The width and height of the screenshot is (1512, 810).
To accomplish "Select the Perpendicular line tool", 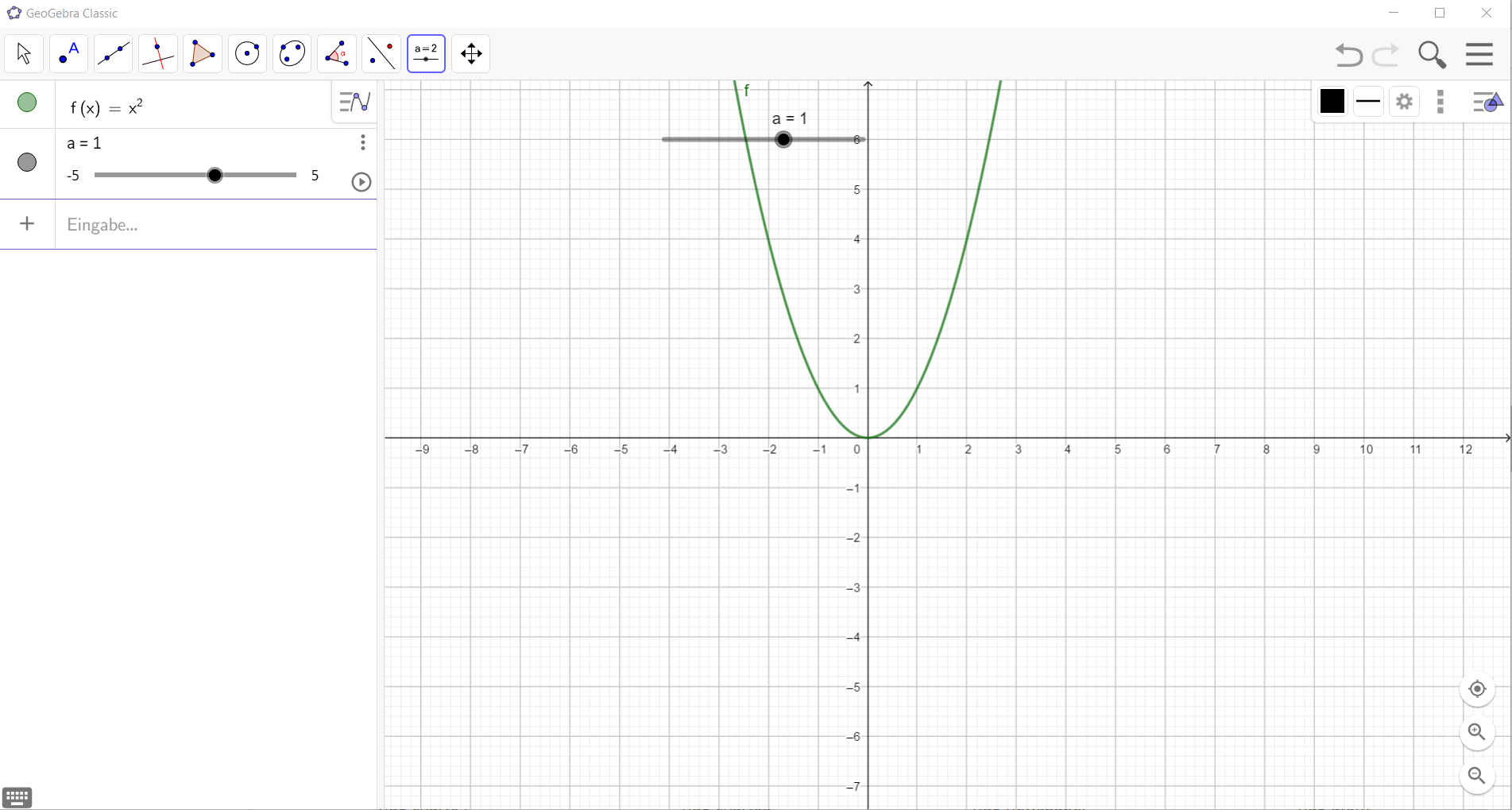I will tap(158, 54).
